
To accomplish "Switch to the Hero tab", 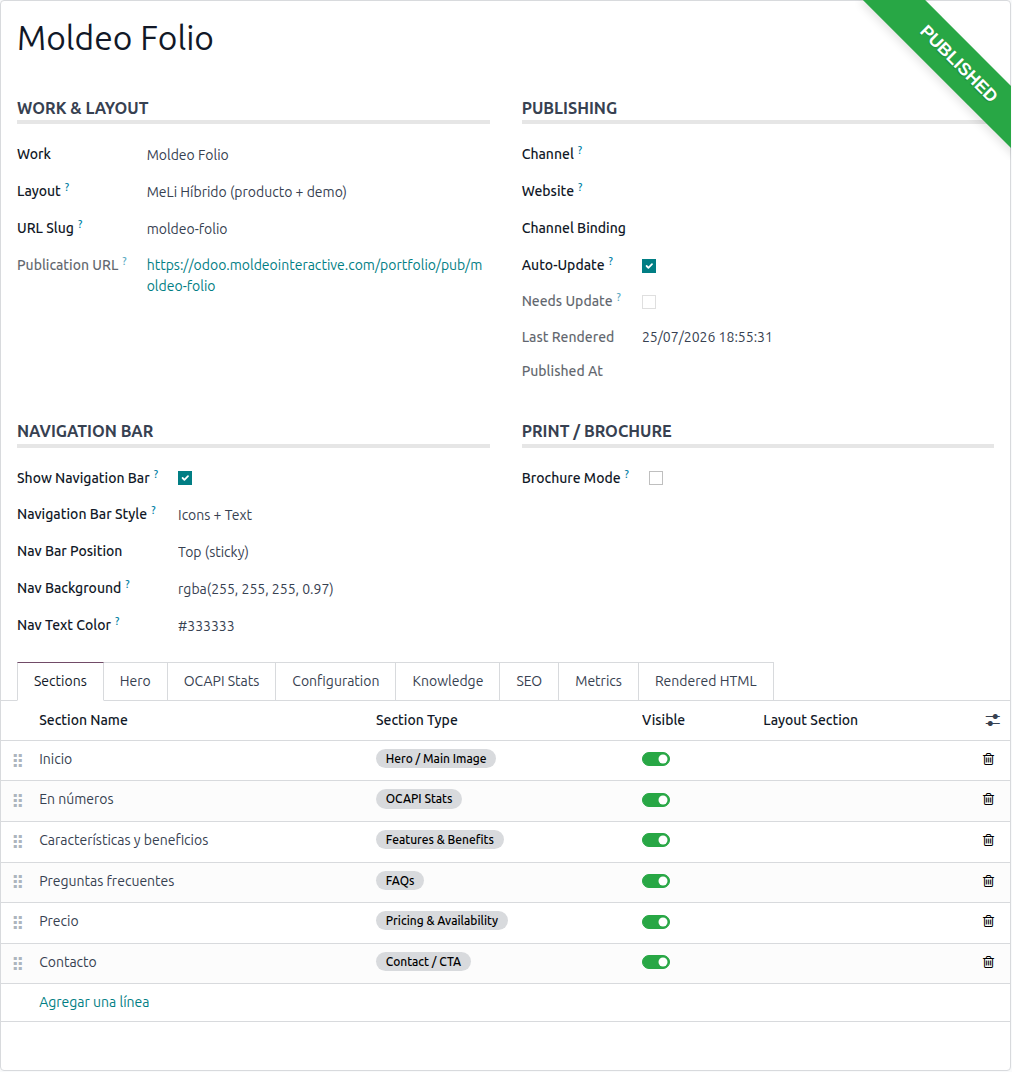I will coord(135,682).
